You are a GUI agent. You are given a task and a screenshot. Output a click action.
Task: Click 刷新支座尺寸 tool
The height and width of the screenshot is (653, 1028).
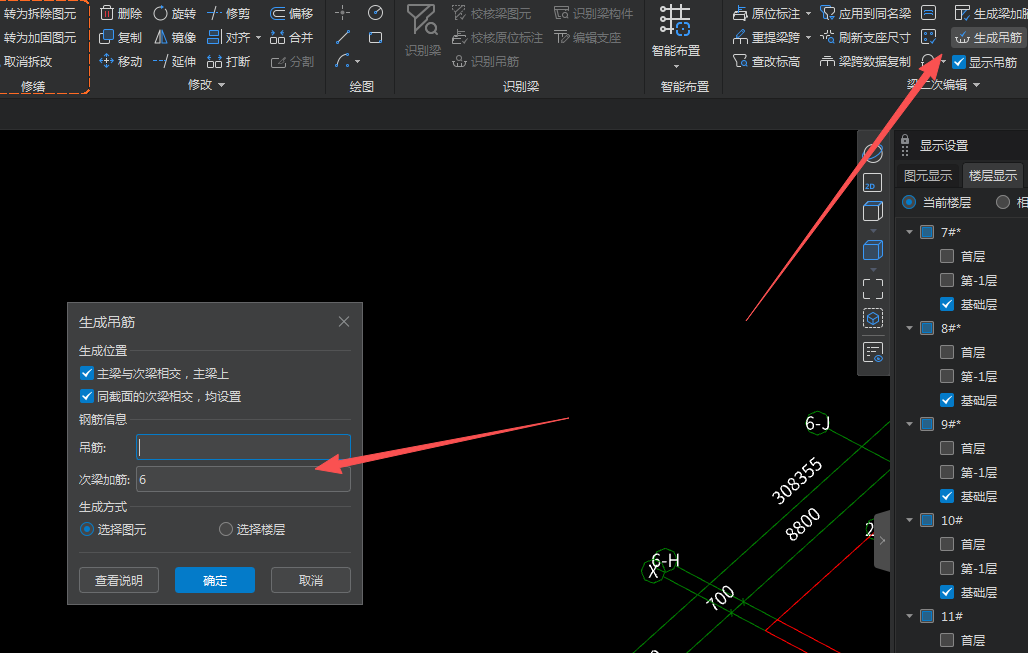(x=865, y=37)
